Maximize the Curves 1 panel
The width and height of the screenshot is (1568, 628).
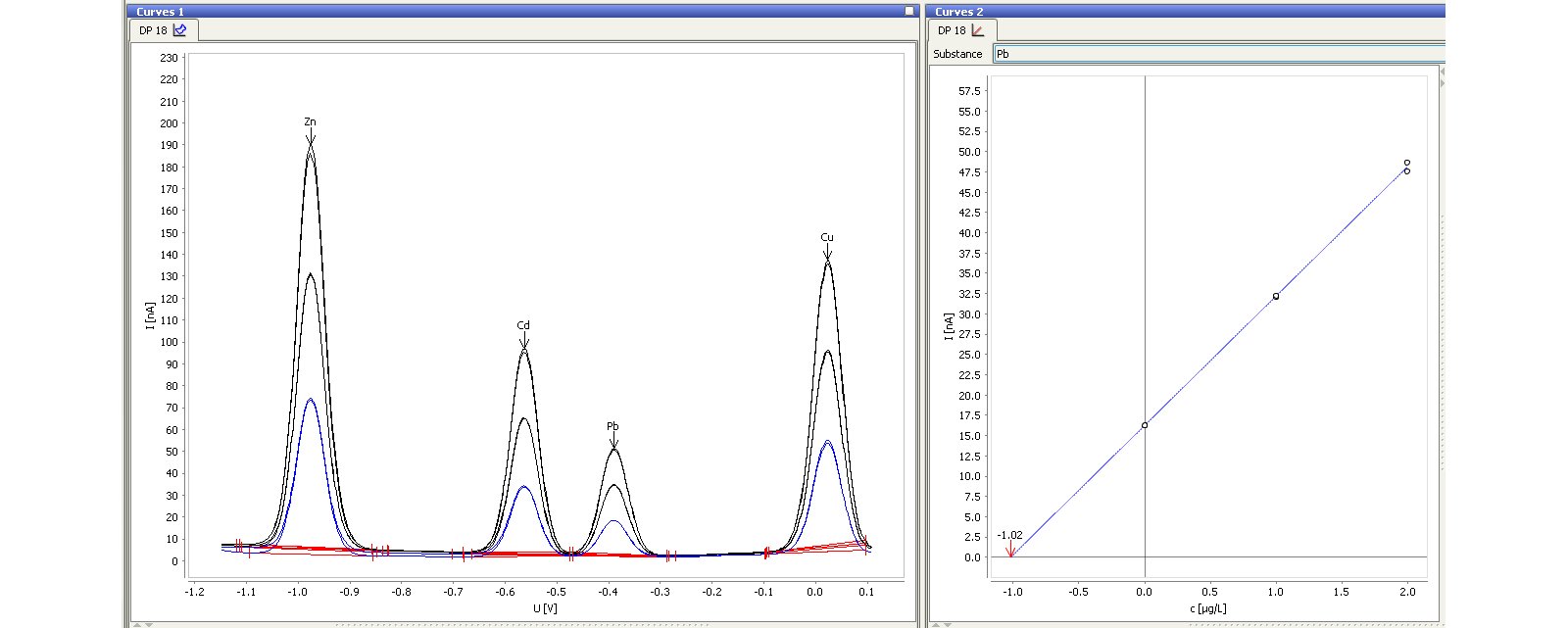point(908,11)
